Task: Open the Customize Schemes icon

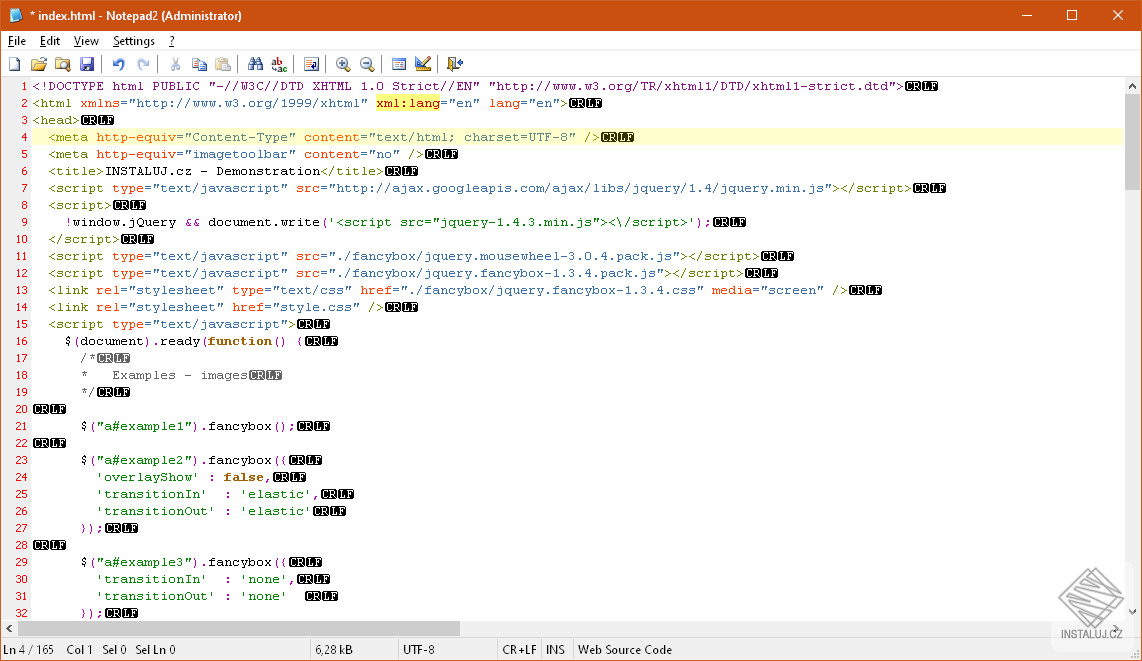Action: 423,64
